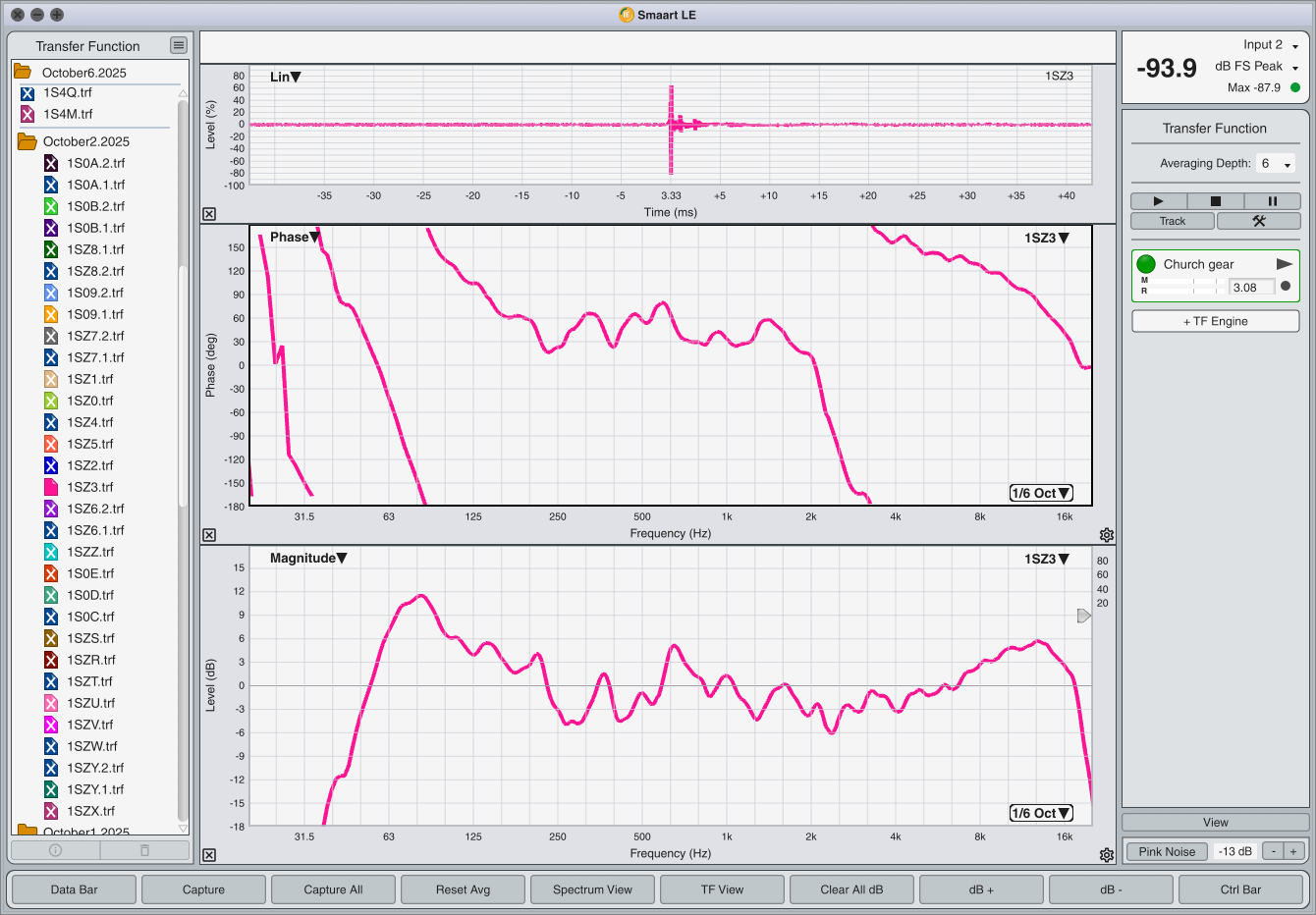
Task: Click the trash icon below file list
Action: [x=144, y=850]
